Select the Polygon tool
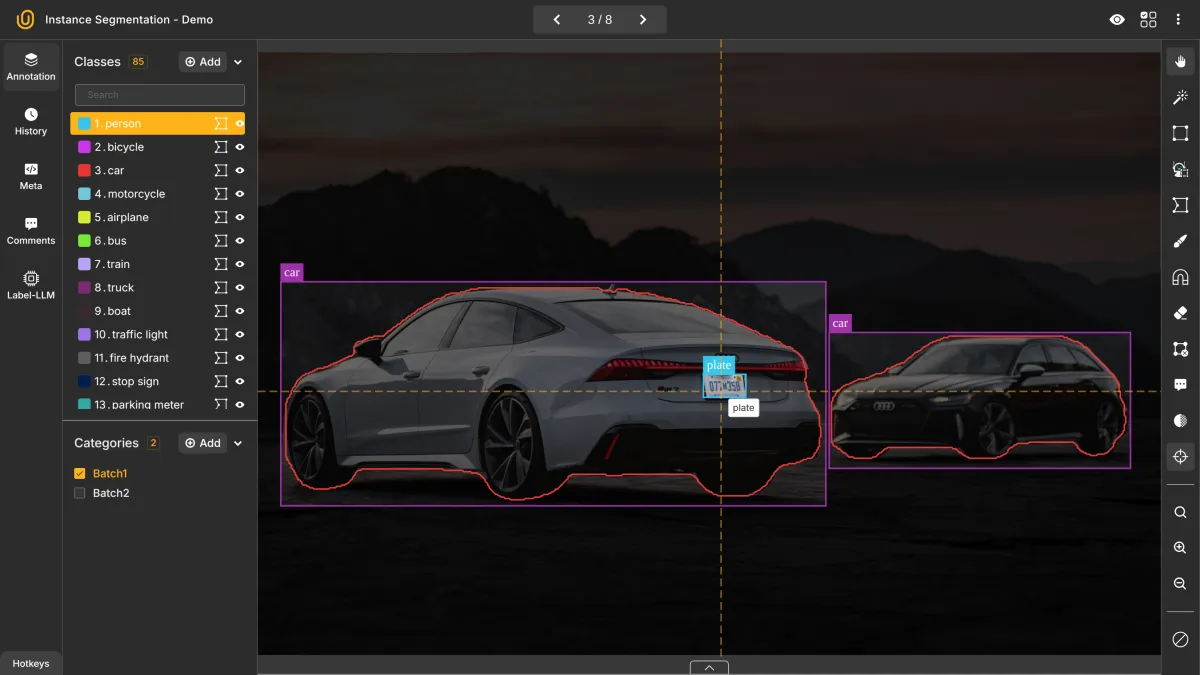 coord(1178,205)
